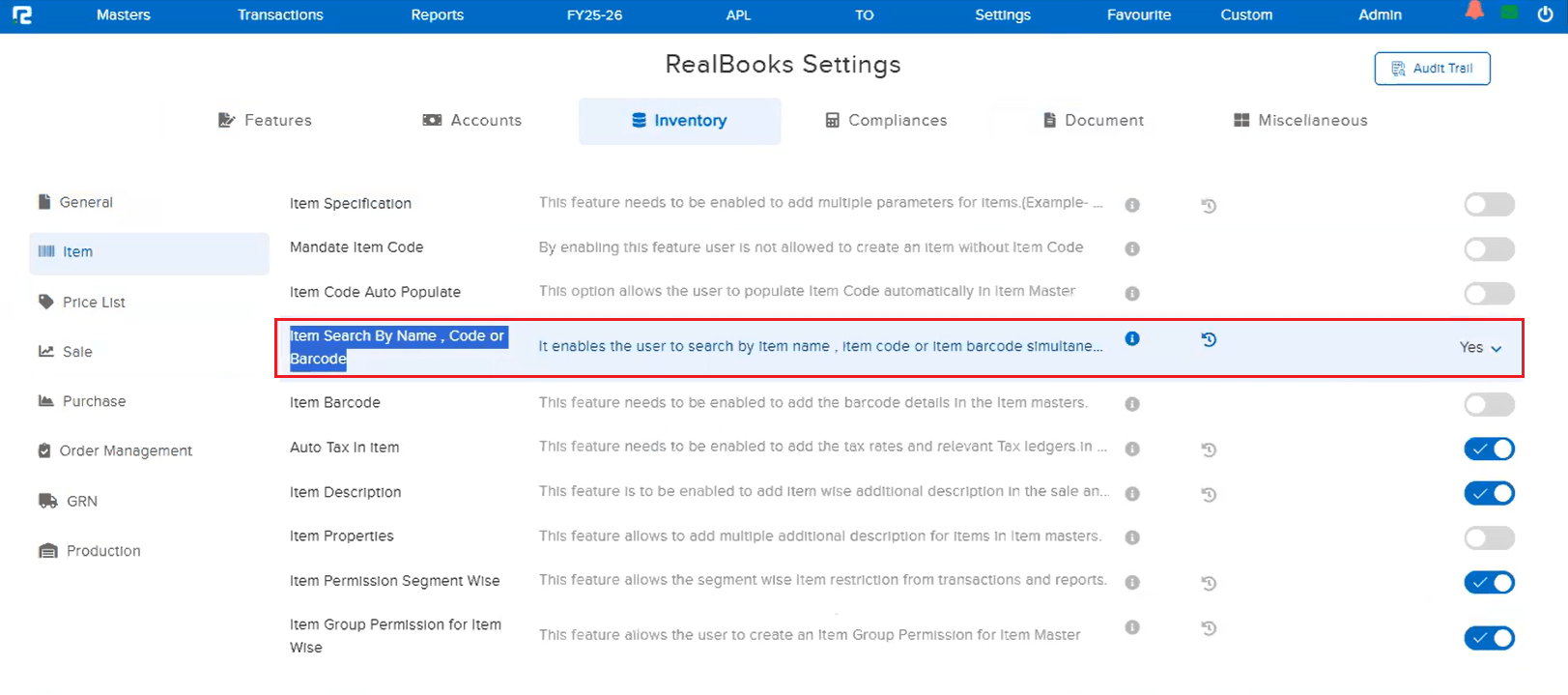Open the Reports menu
Screen dimensions: 1568x695
click(437, 14)
